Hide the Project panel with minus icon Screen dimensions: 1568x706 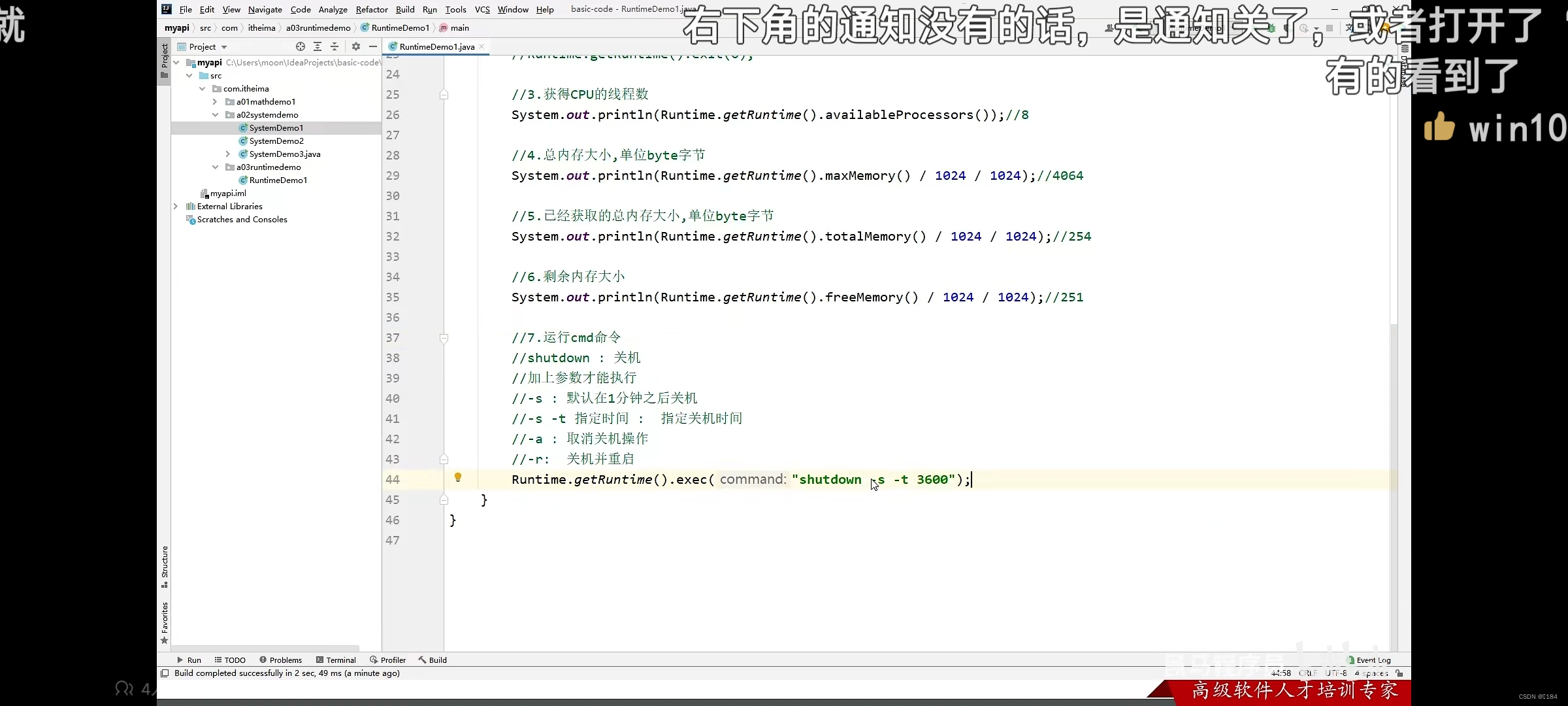click(x=373, y=46)
